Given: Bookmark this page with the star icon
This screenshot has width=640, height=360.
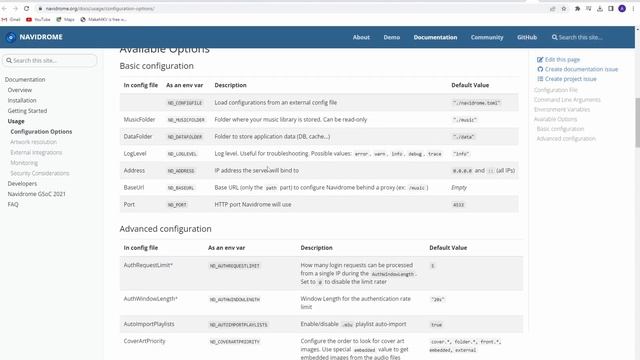Looking at the screenshot, I should point(564,9).
